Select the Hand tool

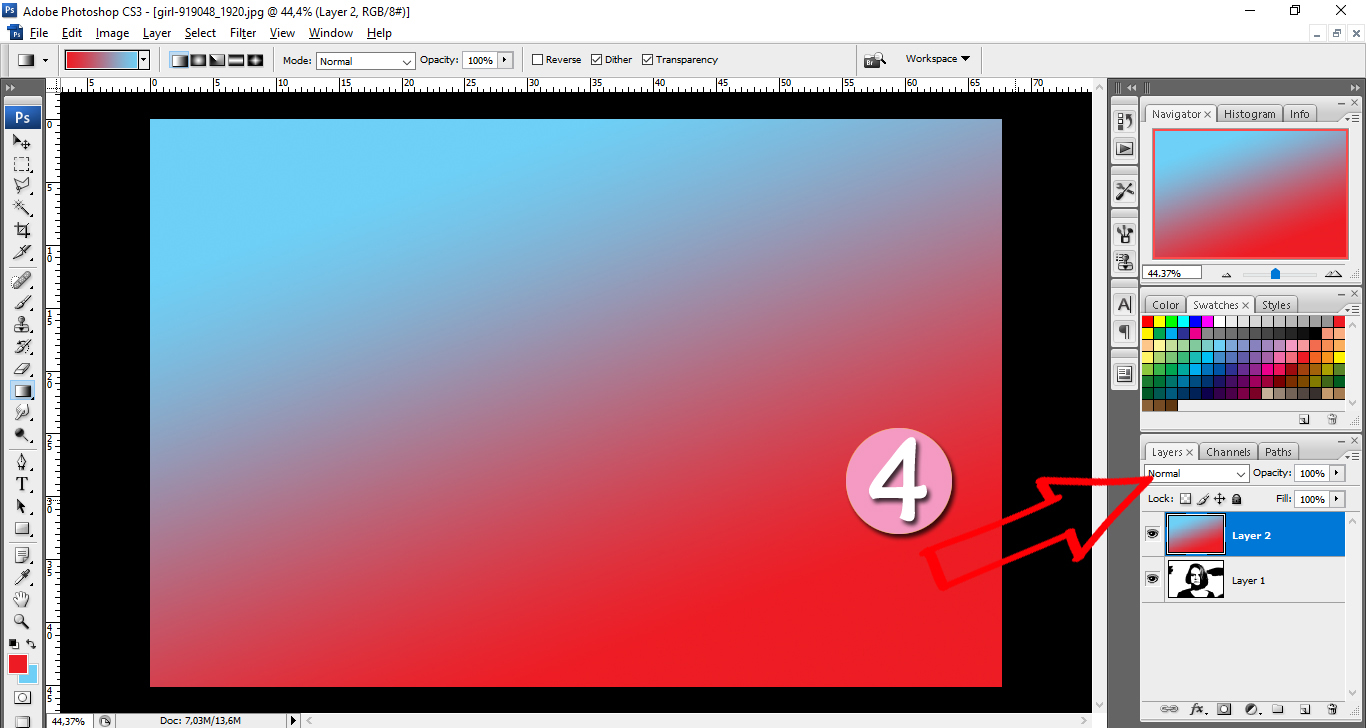[x=22, y=599]
